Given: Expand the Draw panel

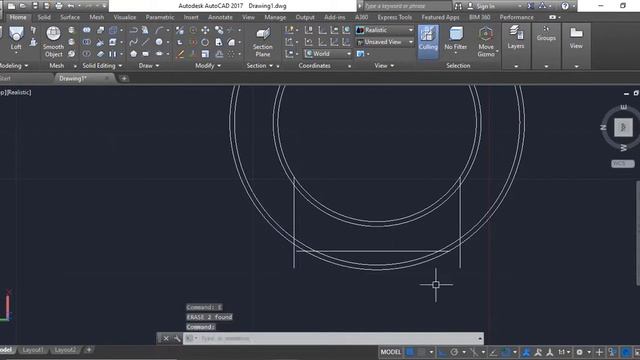Looking at the screenshot, I should (x=149, y=65).
